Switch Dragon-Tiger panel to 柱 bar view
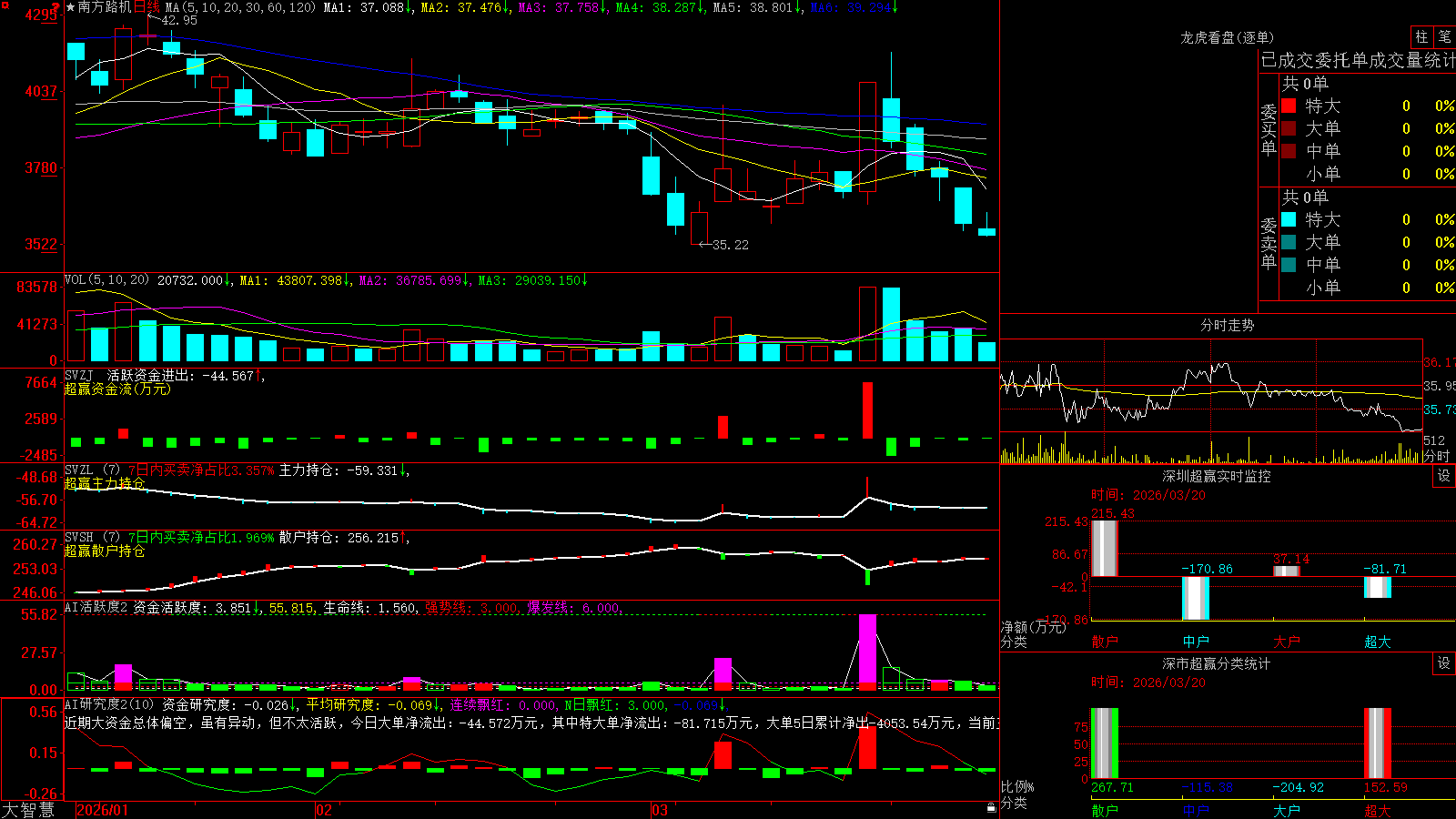 tap(1421, 37)
